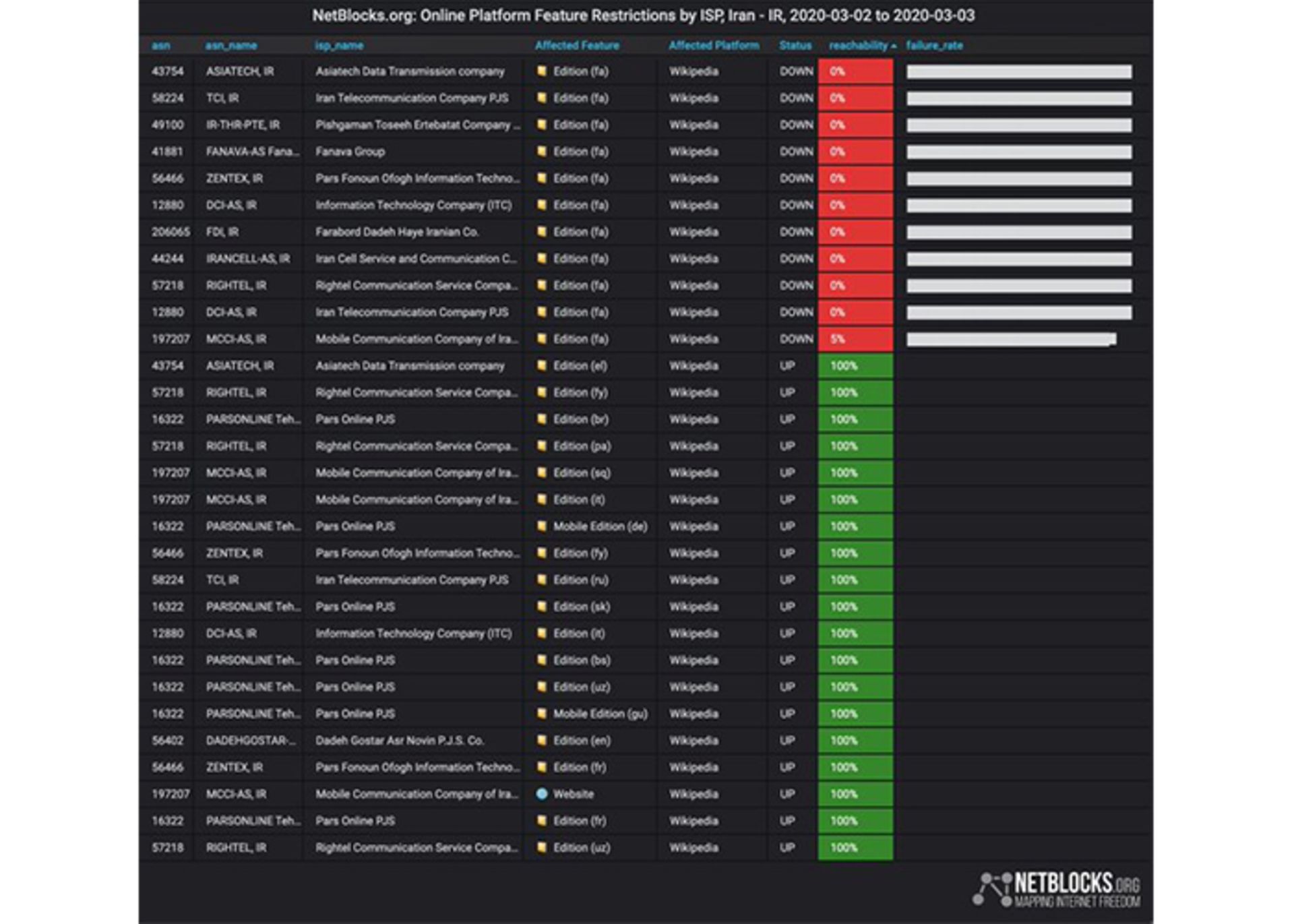Click the failure rate bar in the IRANCELL-AS row
Image resolution: width=1294 pixels, height=924 pixels.
pos(1019,258)
